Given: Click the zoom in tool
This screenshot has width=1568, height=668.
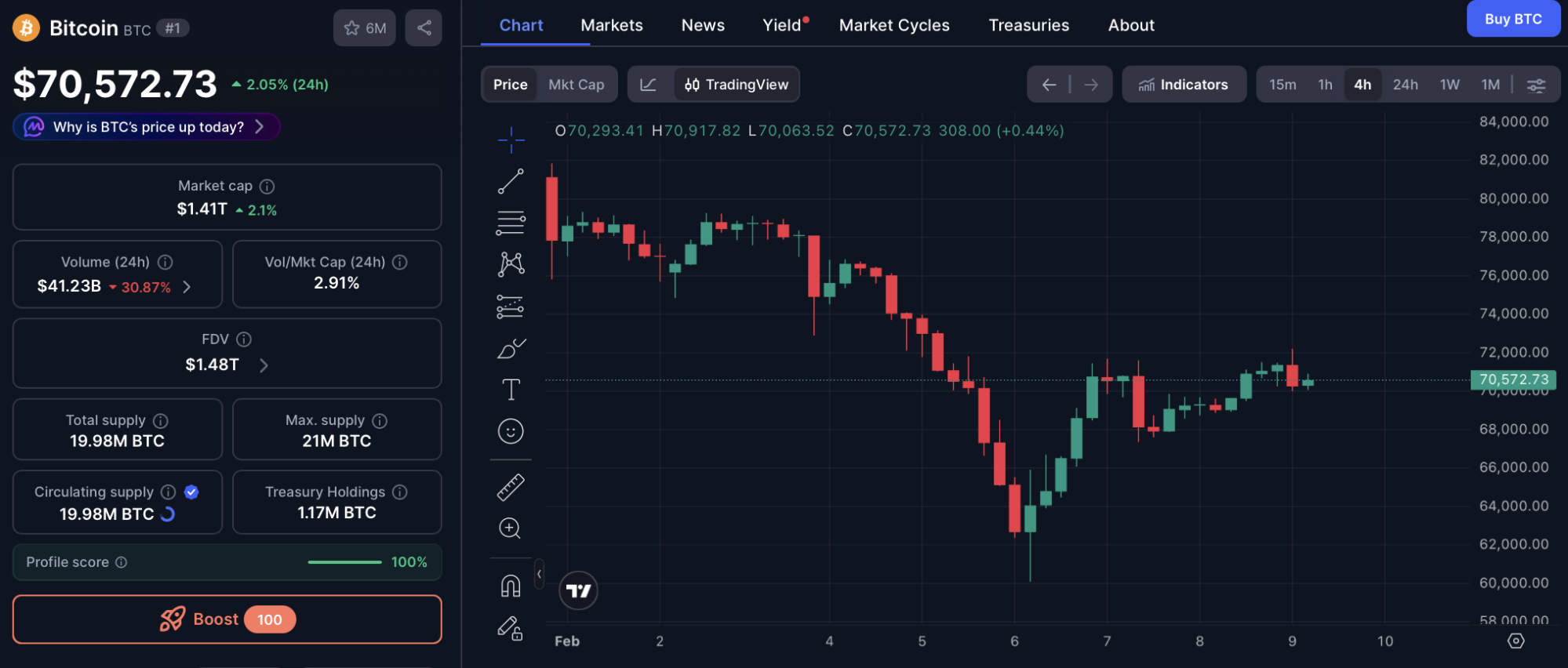Looking at the screenshot, I should (x=511, y=528).
